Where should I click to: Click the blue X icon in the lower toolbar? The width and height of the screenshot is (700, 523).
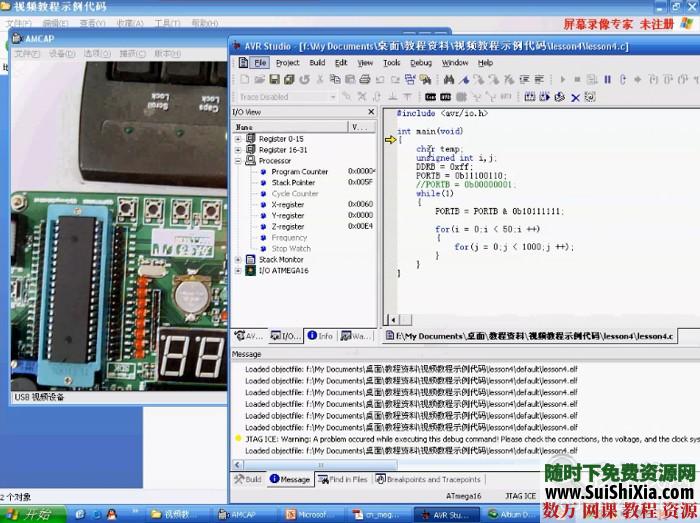pyautogui.click(x=575, y=97)
